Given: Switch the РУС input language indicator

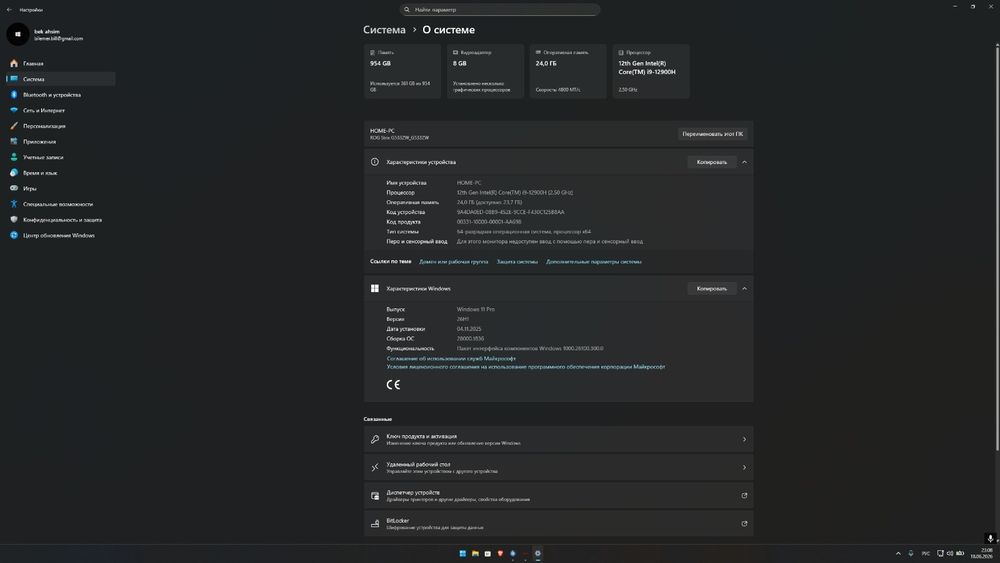Looking at the screenshot, I should coord(925,553).
